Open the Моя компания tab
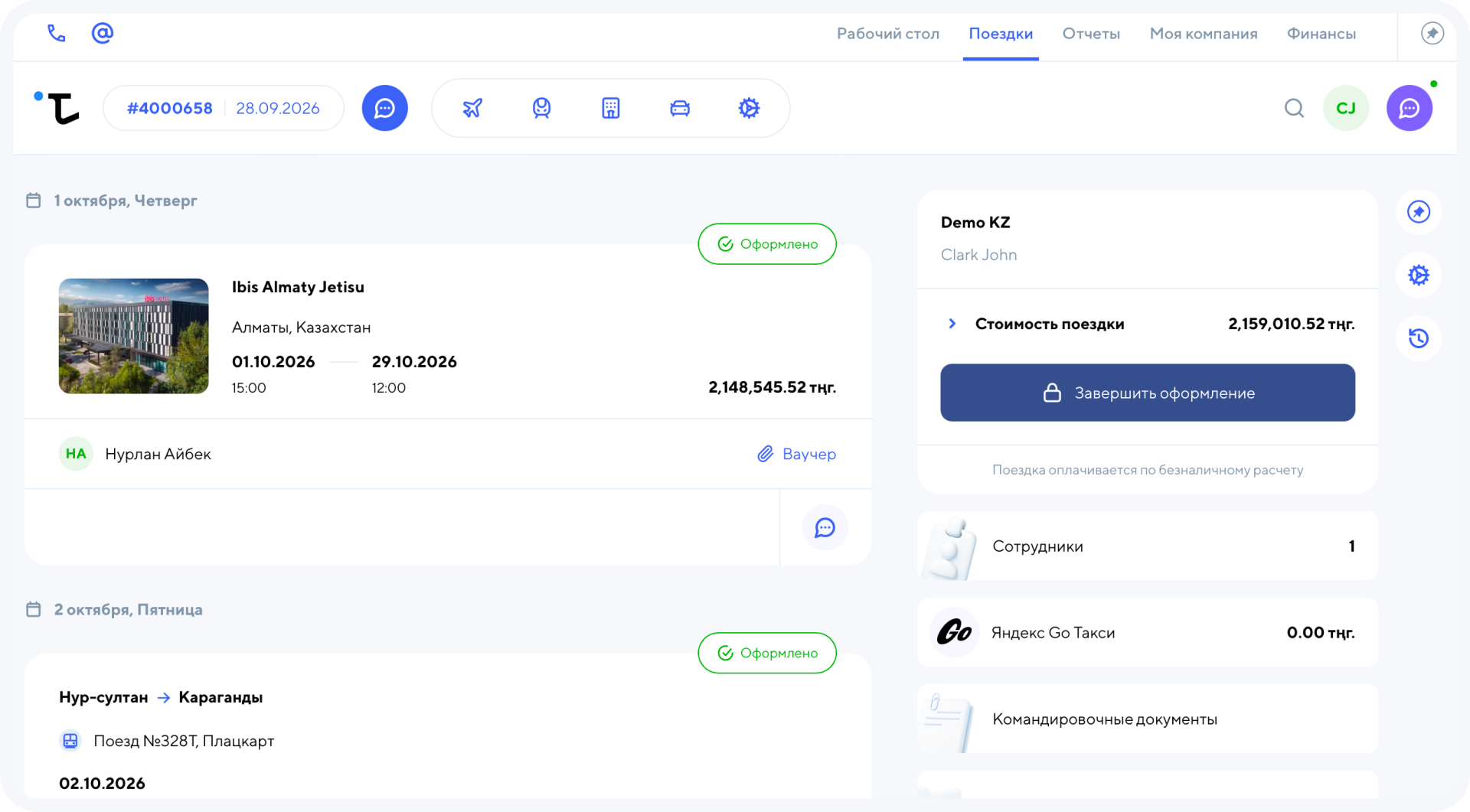Image resolution: width=1470 pixels, height=812 pixels. [x=1204, y=34]
